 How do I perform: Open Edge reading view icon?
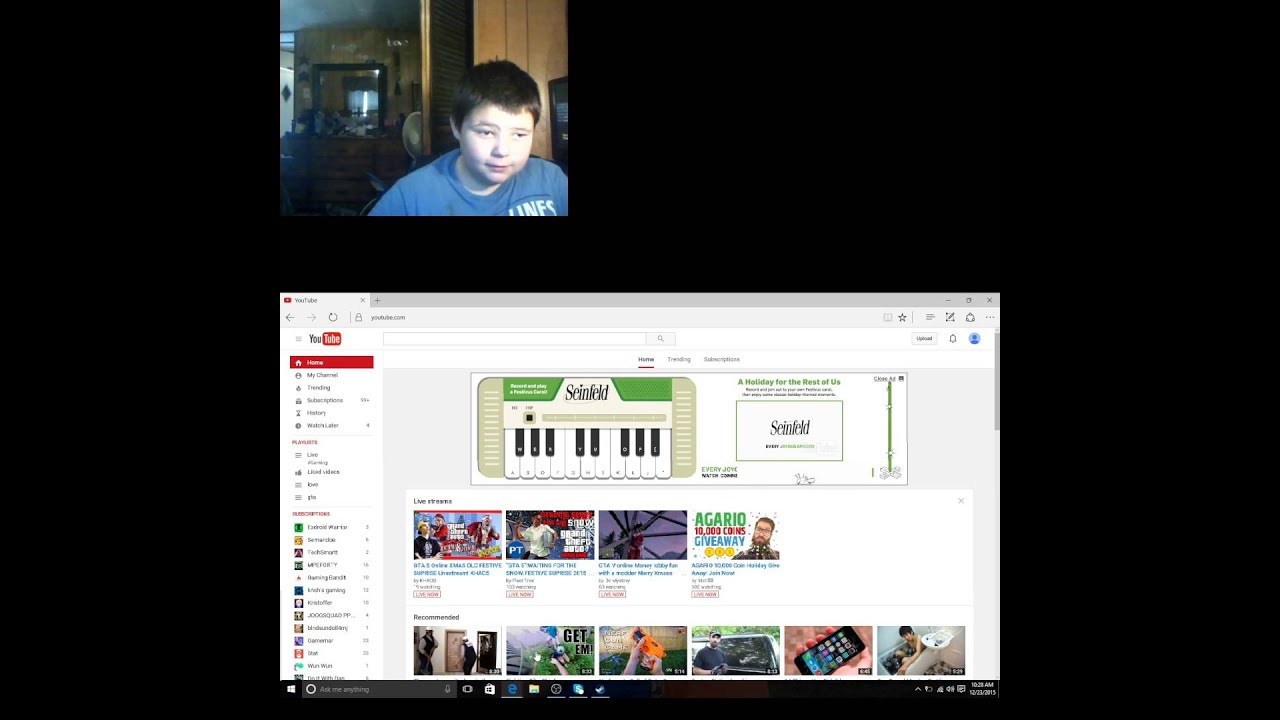click(x=887, y=317)
